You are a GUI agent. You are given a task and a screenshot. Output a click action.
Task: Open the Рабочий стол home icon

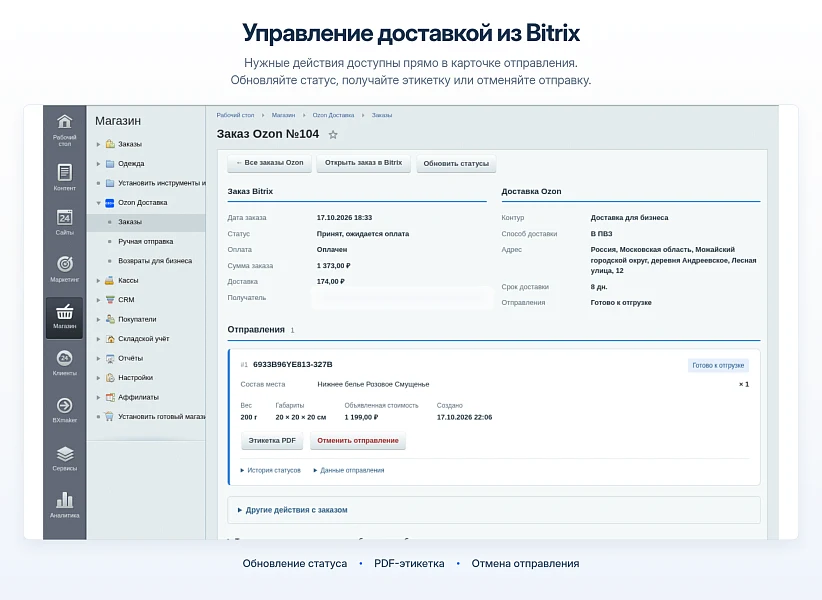coord(64,122)
